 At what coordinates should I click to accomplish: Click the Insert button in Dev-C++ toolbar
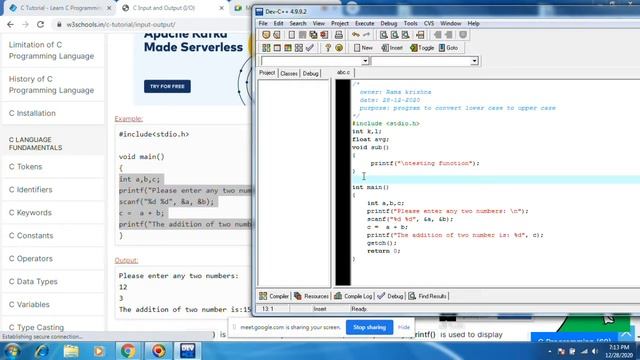[392, 48]
